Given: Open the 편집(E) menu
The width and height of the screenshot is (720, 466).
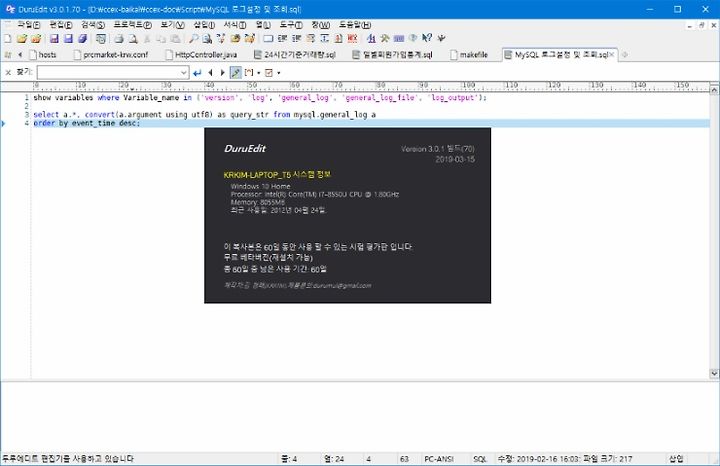Looking at the screenshot, I should coord(61,25).
